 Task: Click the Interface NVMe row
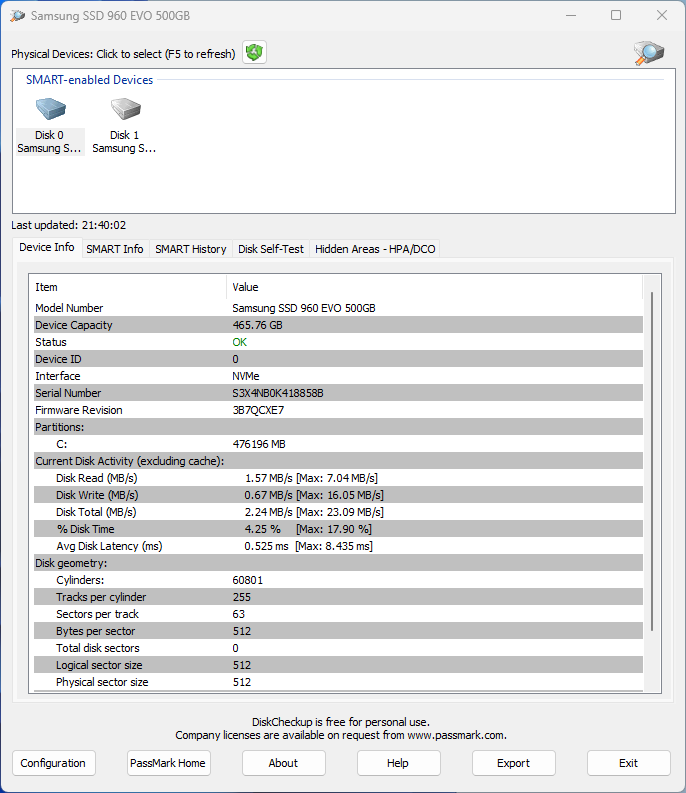pos(338,376)
